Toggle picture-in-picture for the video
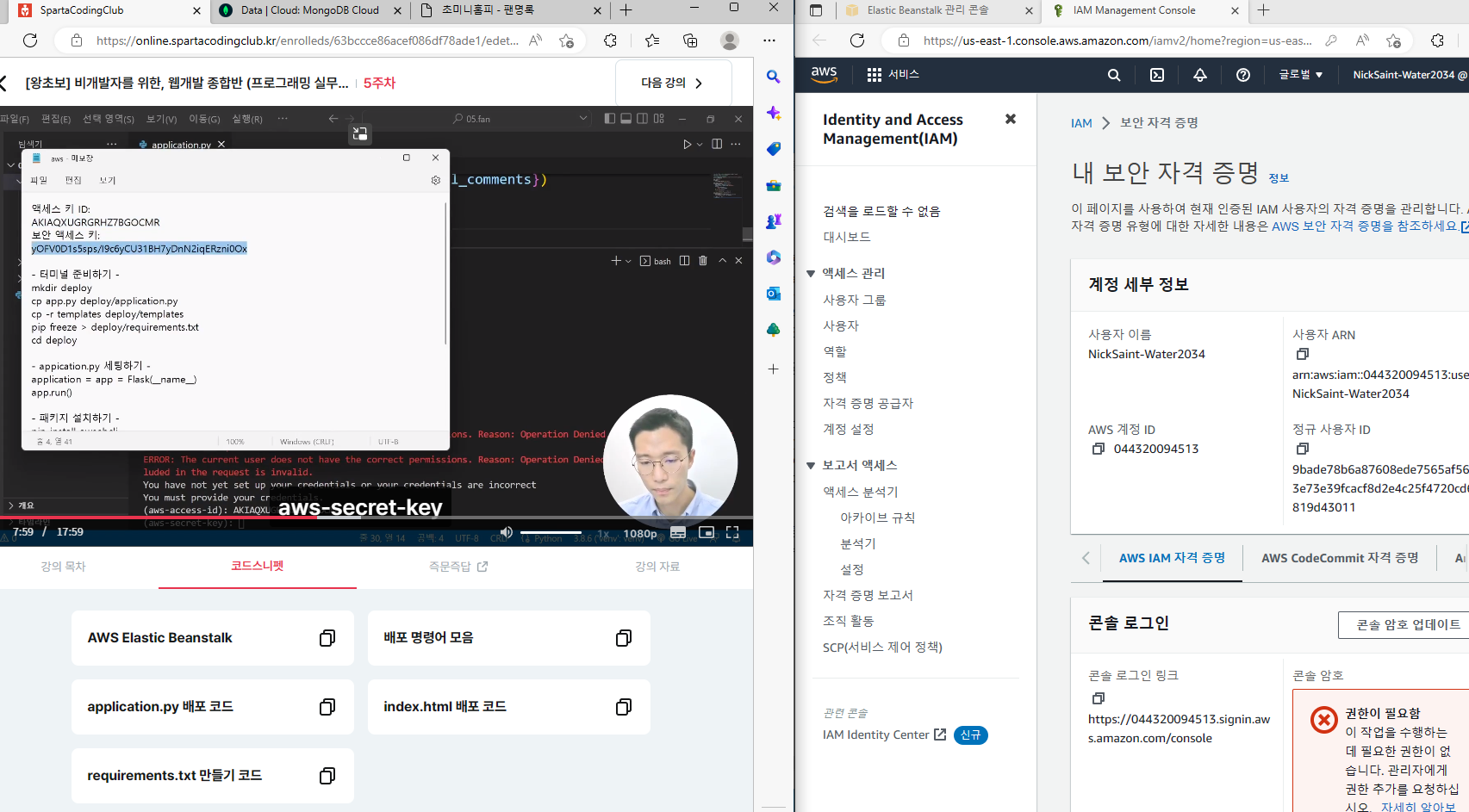Viewport: 1469px width, 812px height. click(x=706, y=532)
